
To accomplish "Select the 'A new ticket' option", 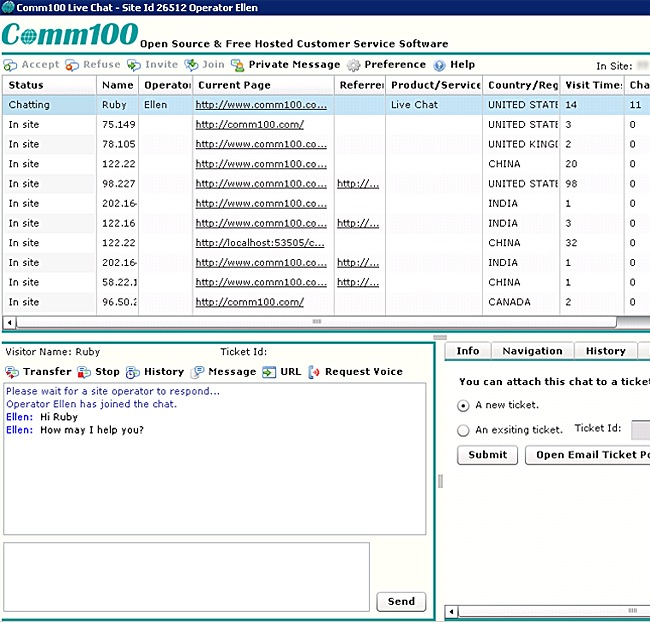I will 463,405.
